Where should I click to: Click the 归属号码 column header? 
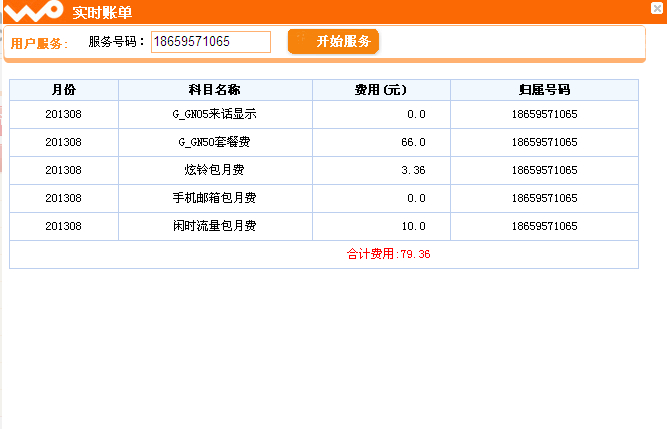click(x=544, y=90)
